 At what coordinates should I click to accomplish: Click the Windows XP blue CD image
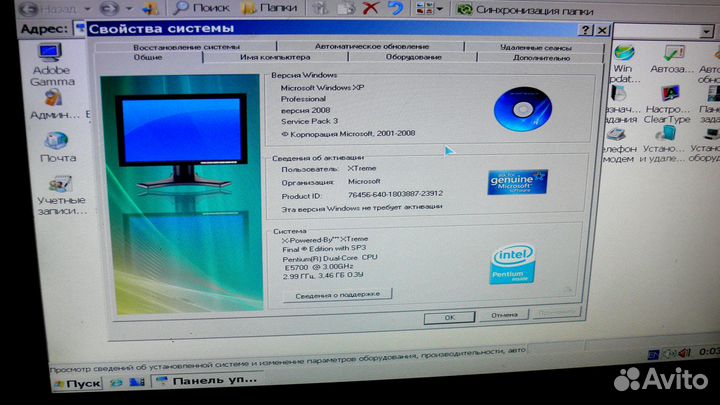[523, 109]
